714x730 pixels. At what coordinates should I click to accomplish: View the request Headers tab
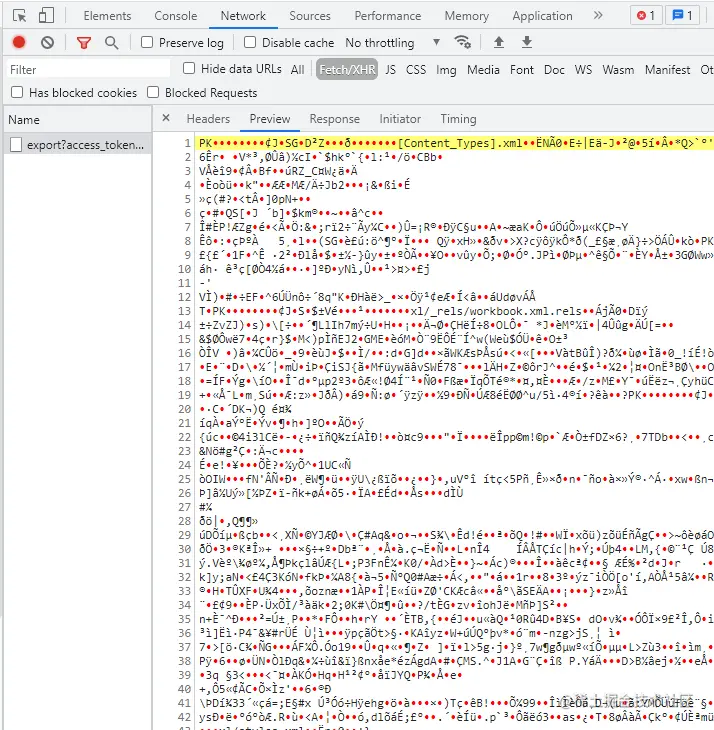point(208,119)
